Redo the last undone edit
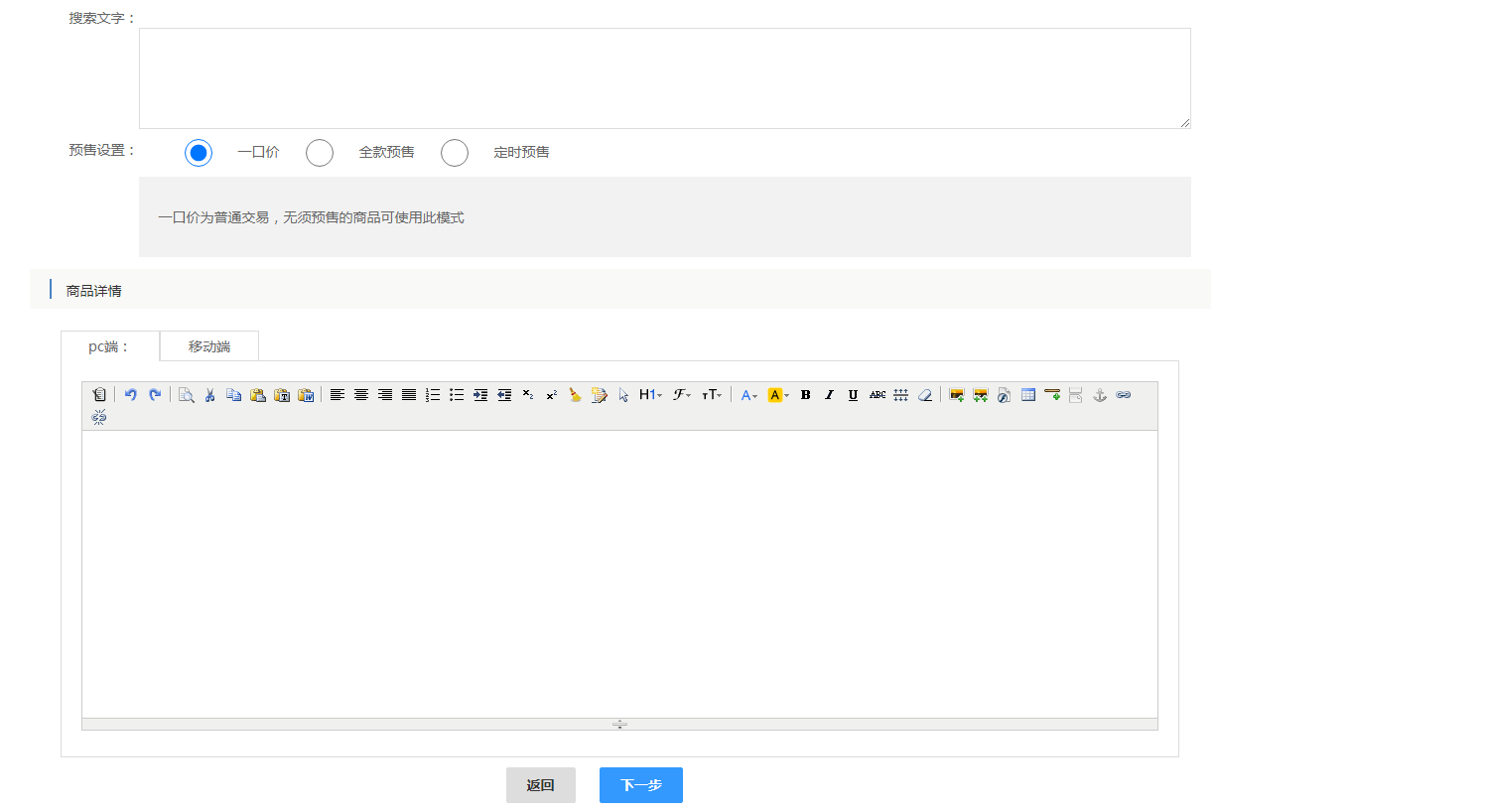This screenshot has width=1489, height=812. click(155, 395)
